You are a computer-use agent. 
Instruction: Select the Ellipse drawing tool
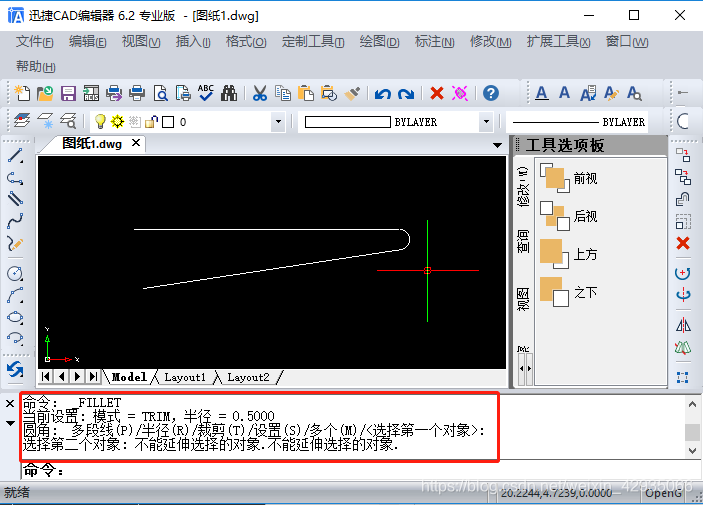pos(15,318)
